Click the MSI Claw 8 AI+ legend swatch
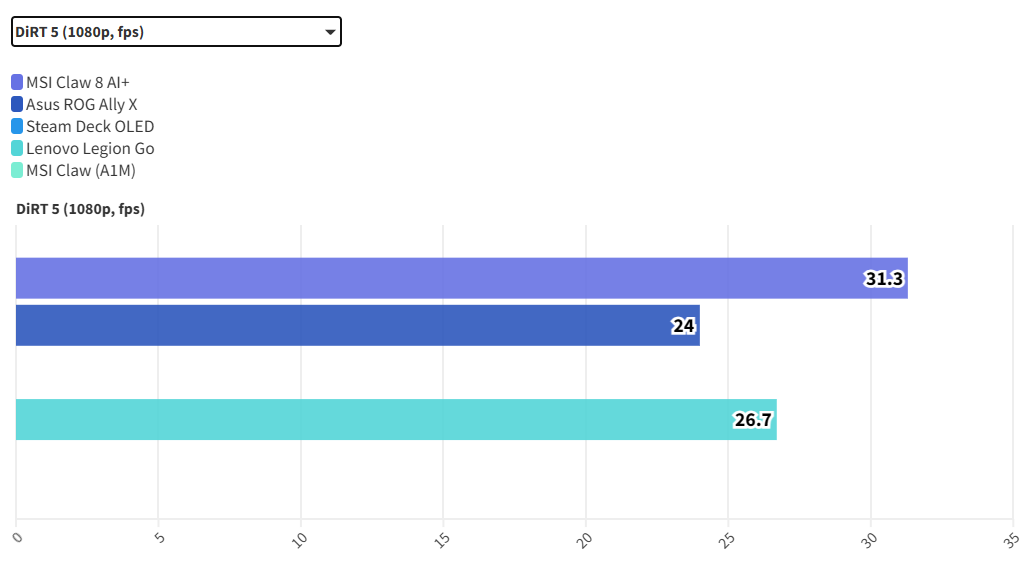The height and width of the screenshot is (564, 1028). coord(17,82)
